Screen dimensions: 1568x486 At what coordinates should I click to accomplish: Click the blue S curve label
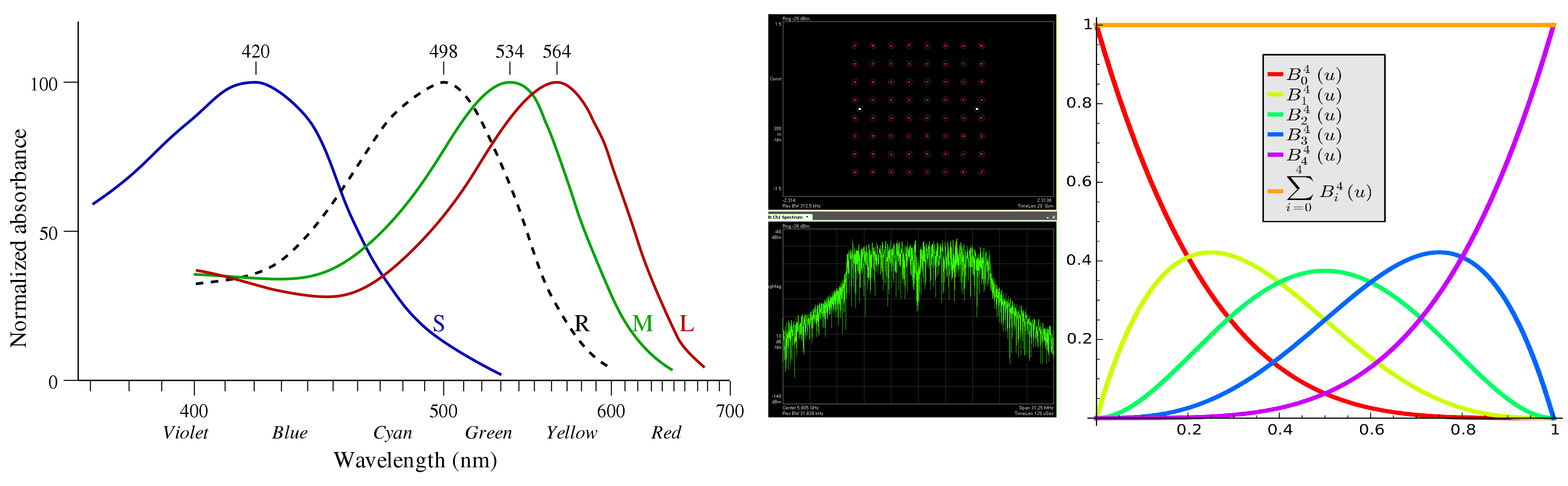[x=439, y=324]
